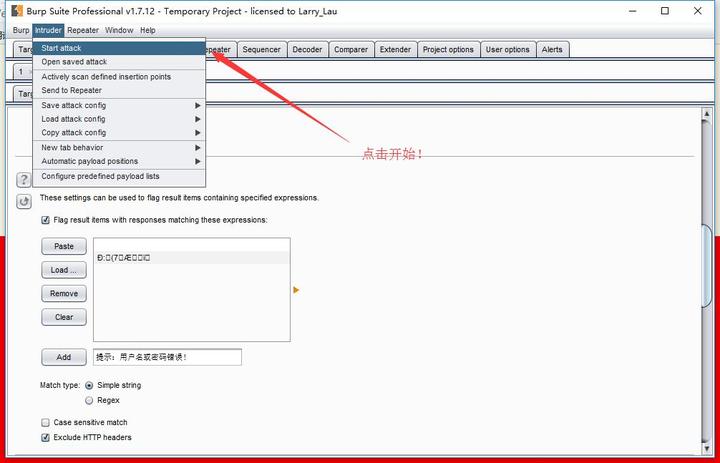Click the scrollbar up arrow

tap(706, 114)
